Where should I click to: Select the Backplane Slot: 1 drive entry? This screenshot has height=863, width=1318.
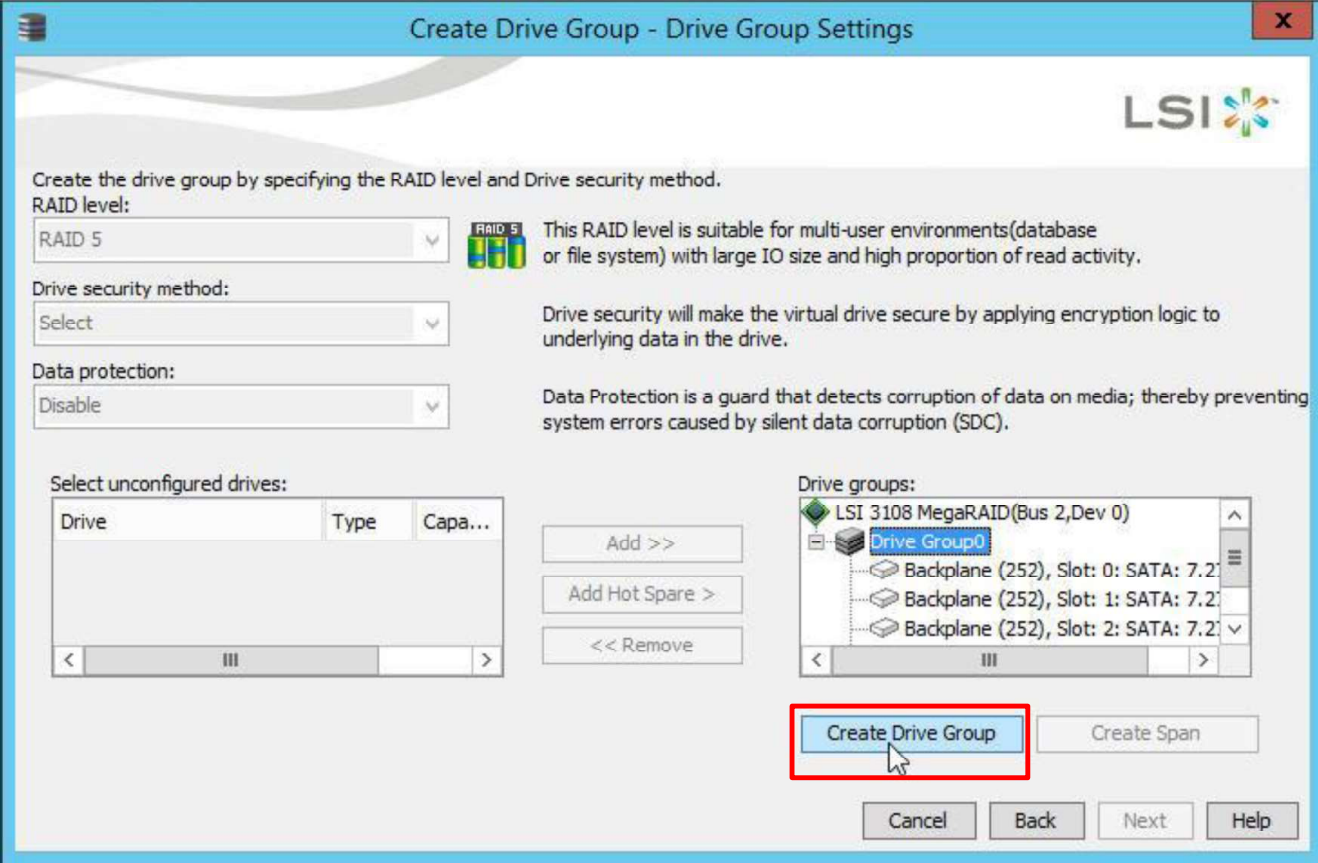1060,599
